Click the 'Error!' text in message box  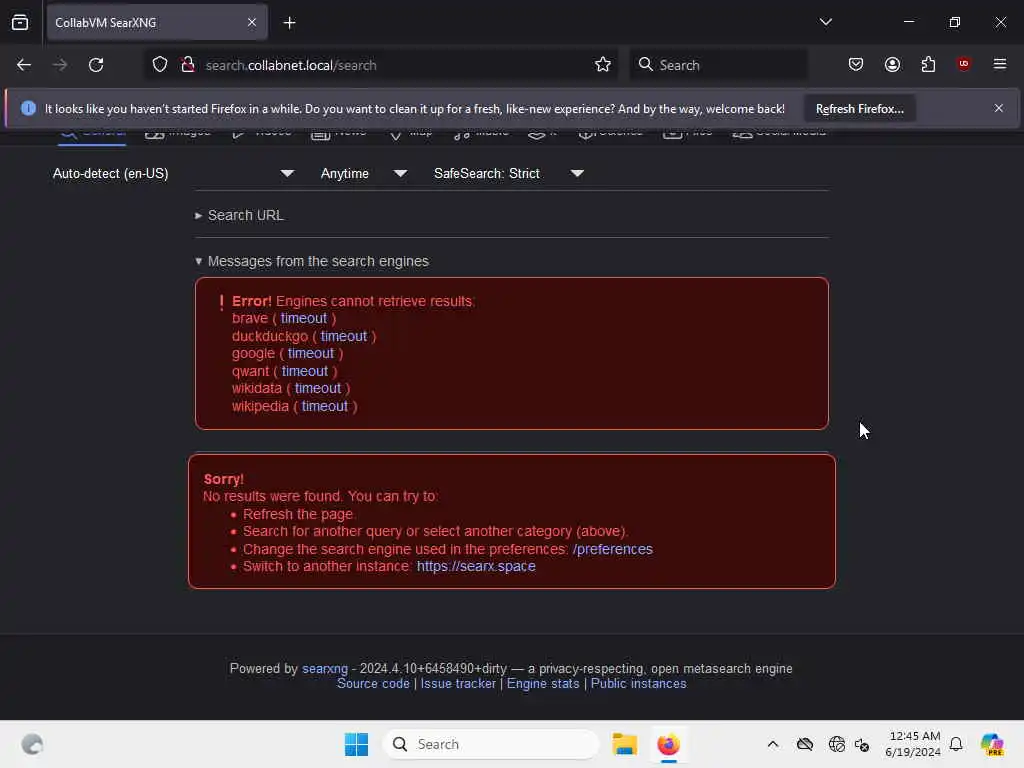pyautogui.click(x=251, y=301)
